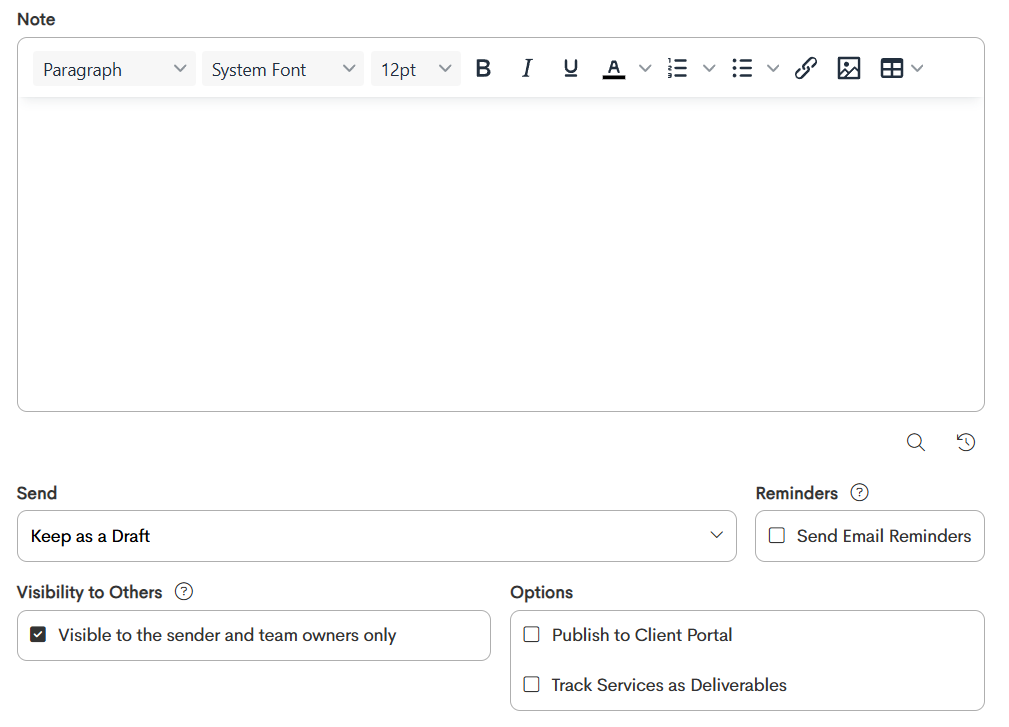Open revision history clock icon
Image resolution: width=1009 pixels, height=727 pixels.
pyautogui.click(x=966, y=442)
